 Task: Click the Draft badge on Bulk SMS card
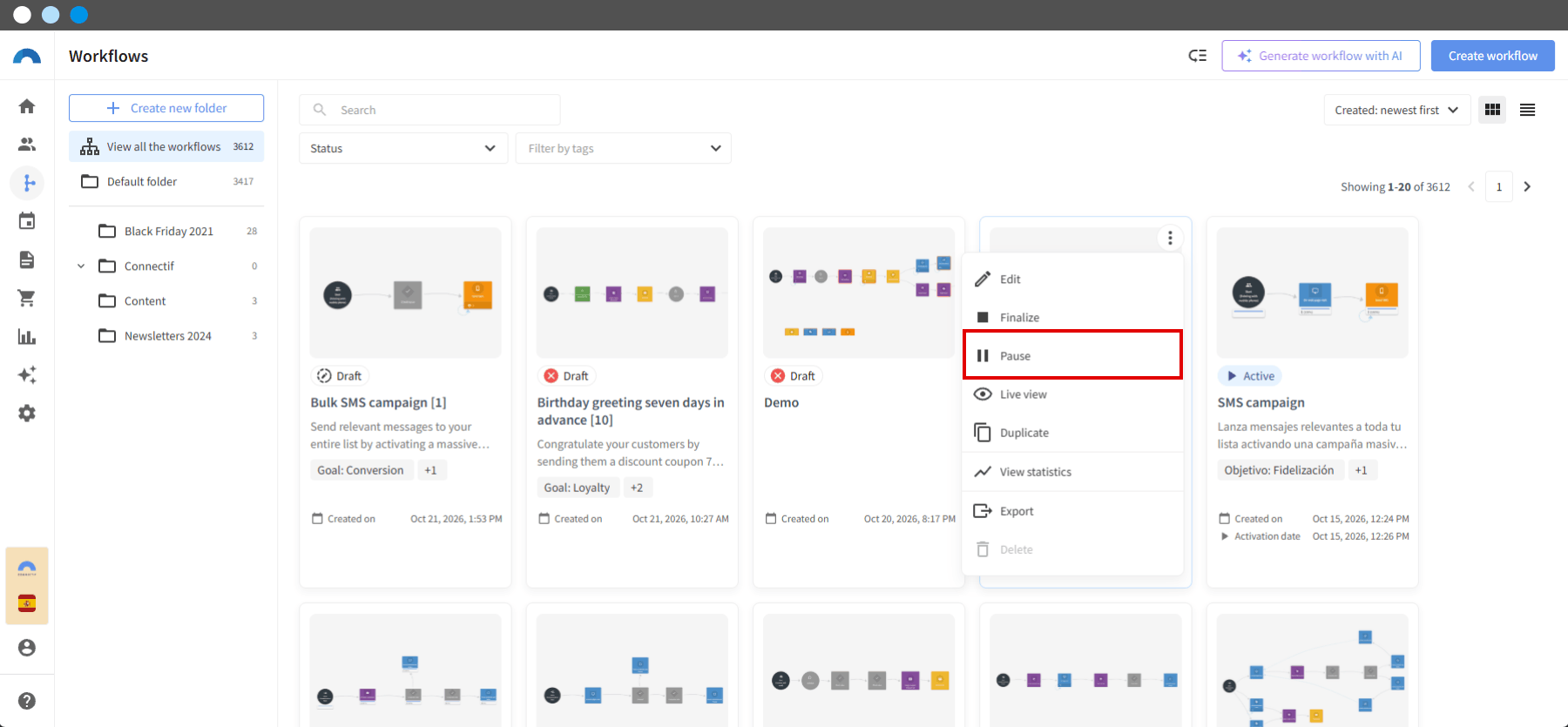(x=340, y=376)
